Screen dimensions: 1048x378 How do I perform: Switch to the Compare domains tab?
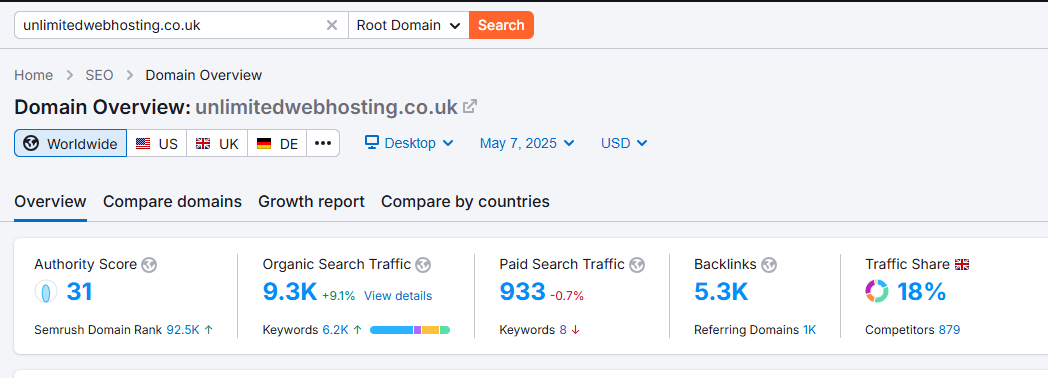(172, 201)
